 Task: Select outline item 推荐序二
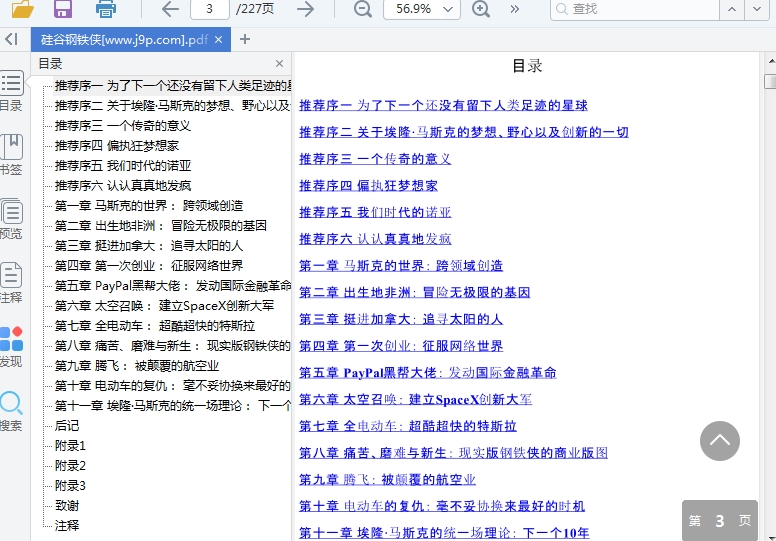tap(173, 105)
